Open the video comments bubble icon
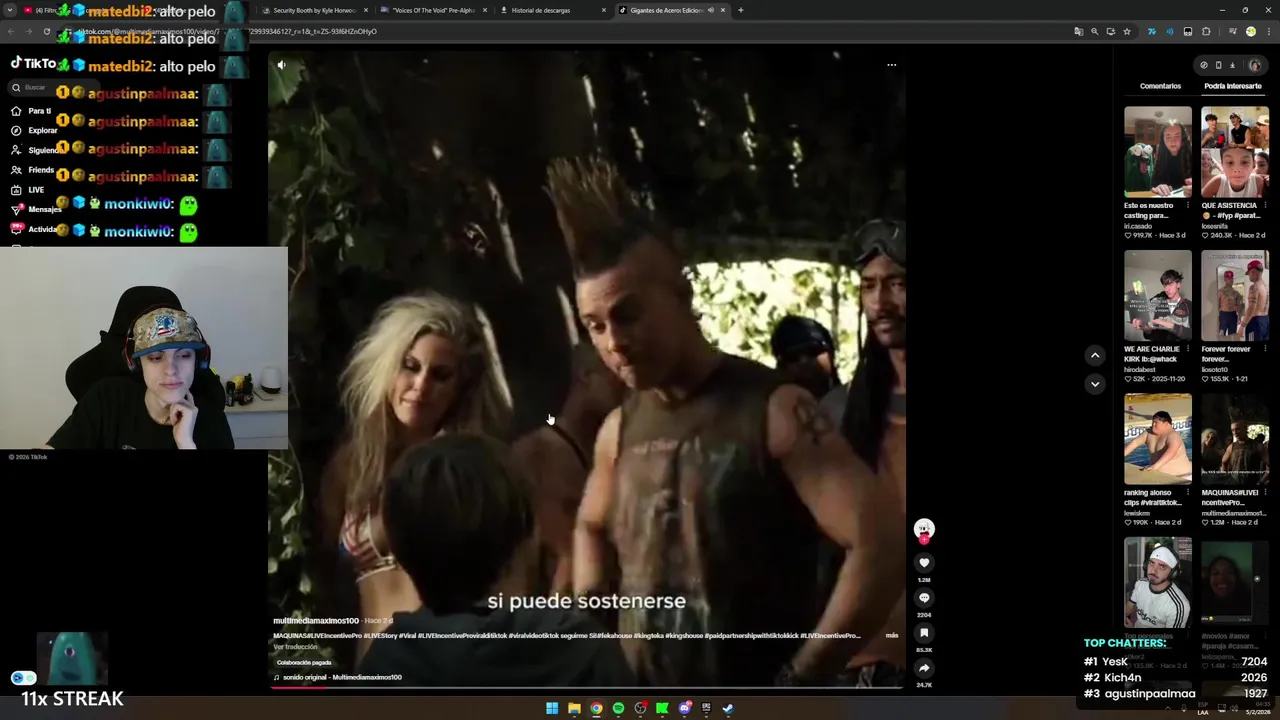Viewport: 1280px width, 720px height. coord(924,598)
